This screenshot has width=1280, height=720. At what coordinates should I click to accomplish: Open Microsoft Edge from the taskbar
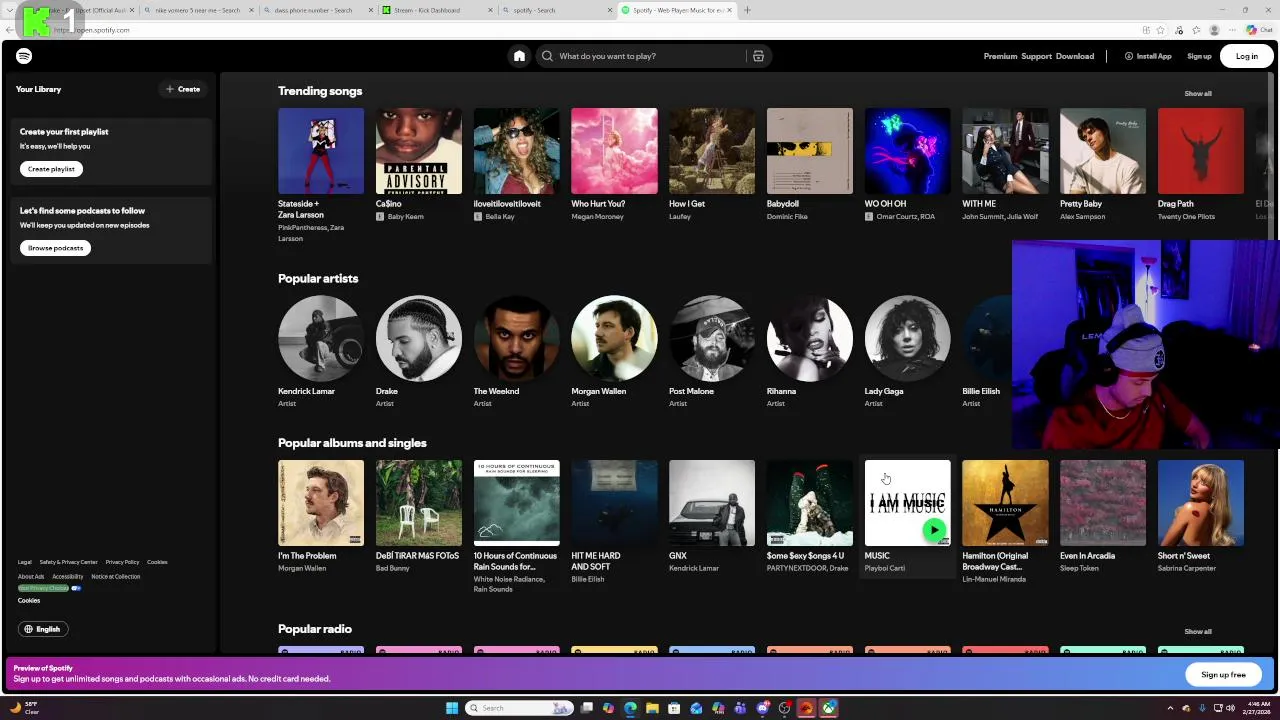(x=630, y=708)
